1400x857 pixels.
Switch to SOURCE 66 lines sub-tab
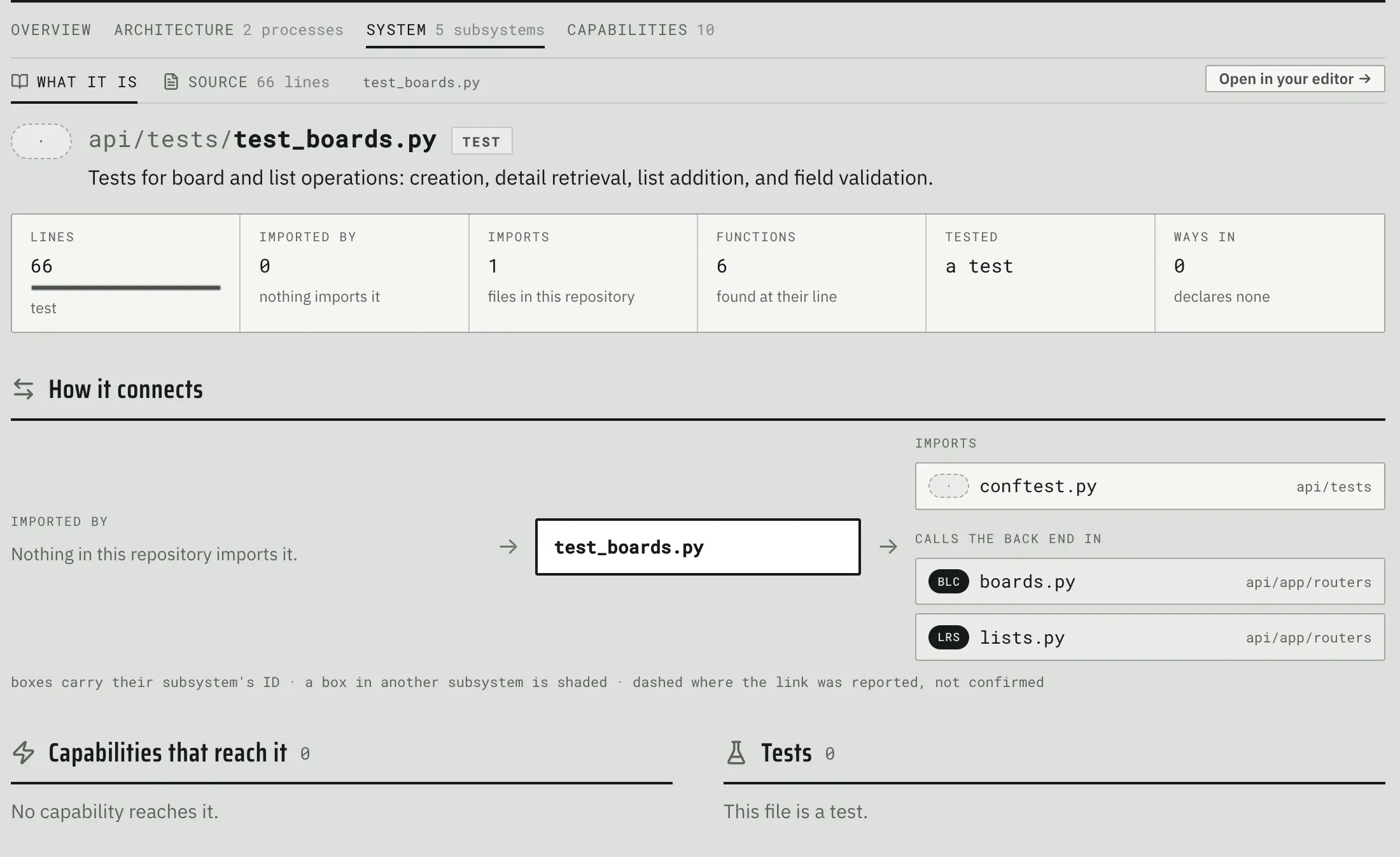tap(247, 82)
